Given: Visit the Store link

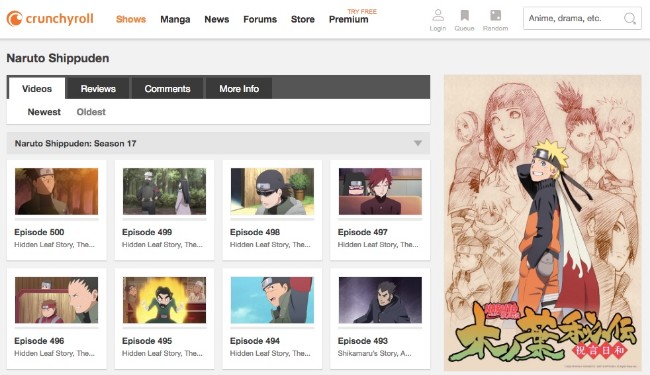Looking at the screenshot, I should click(303, 19).
